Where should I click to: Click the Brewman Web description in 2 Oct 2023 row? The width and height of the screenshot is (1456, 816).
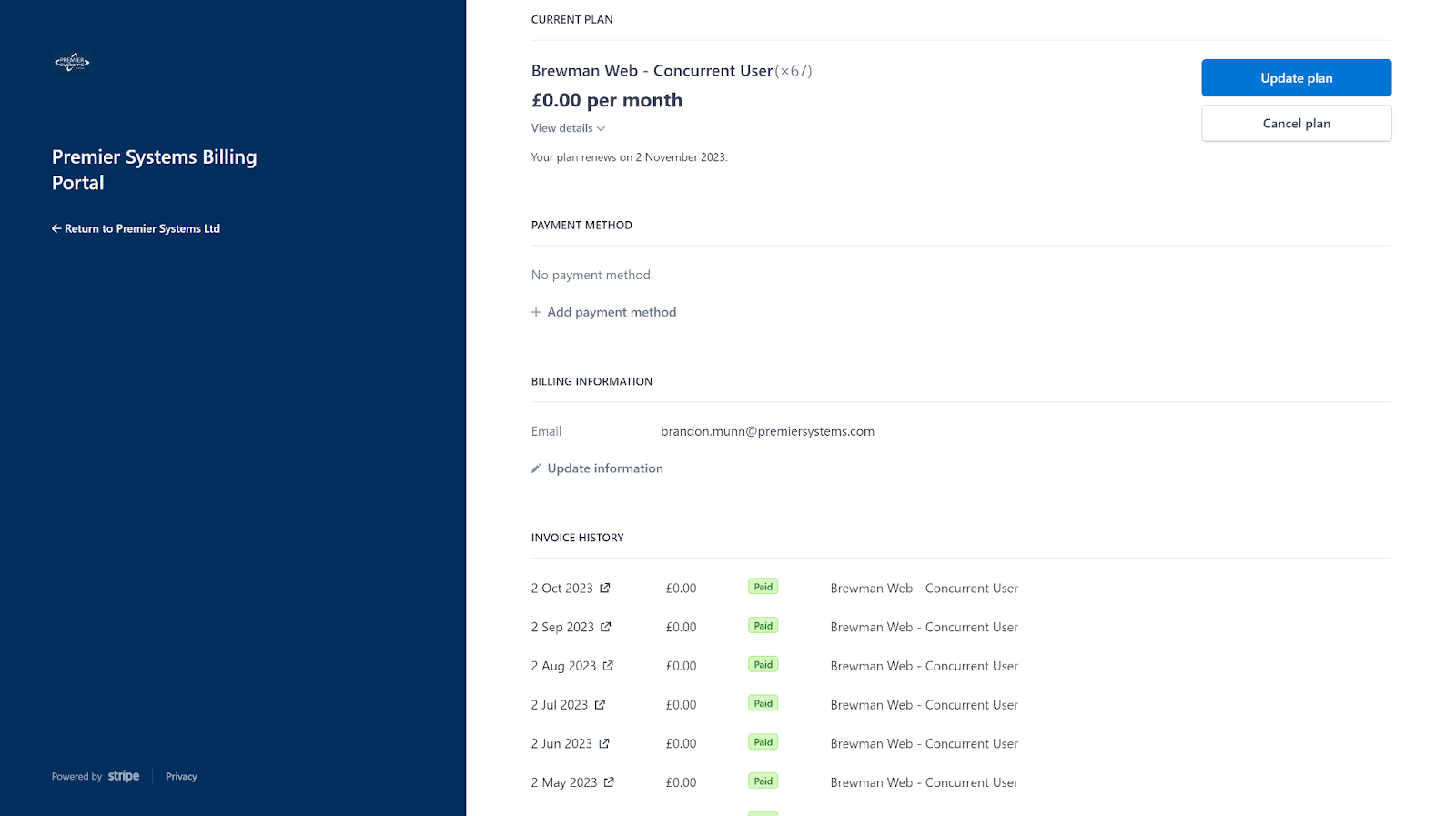click(925, 589)
